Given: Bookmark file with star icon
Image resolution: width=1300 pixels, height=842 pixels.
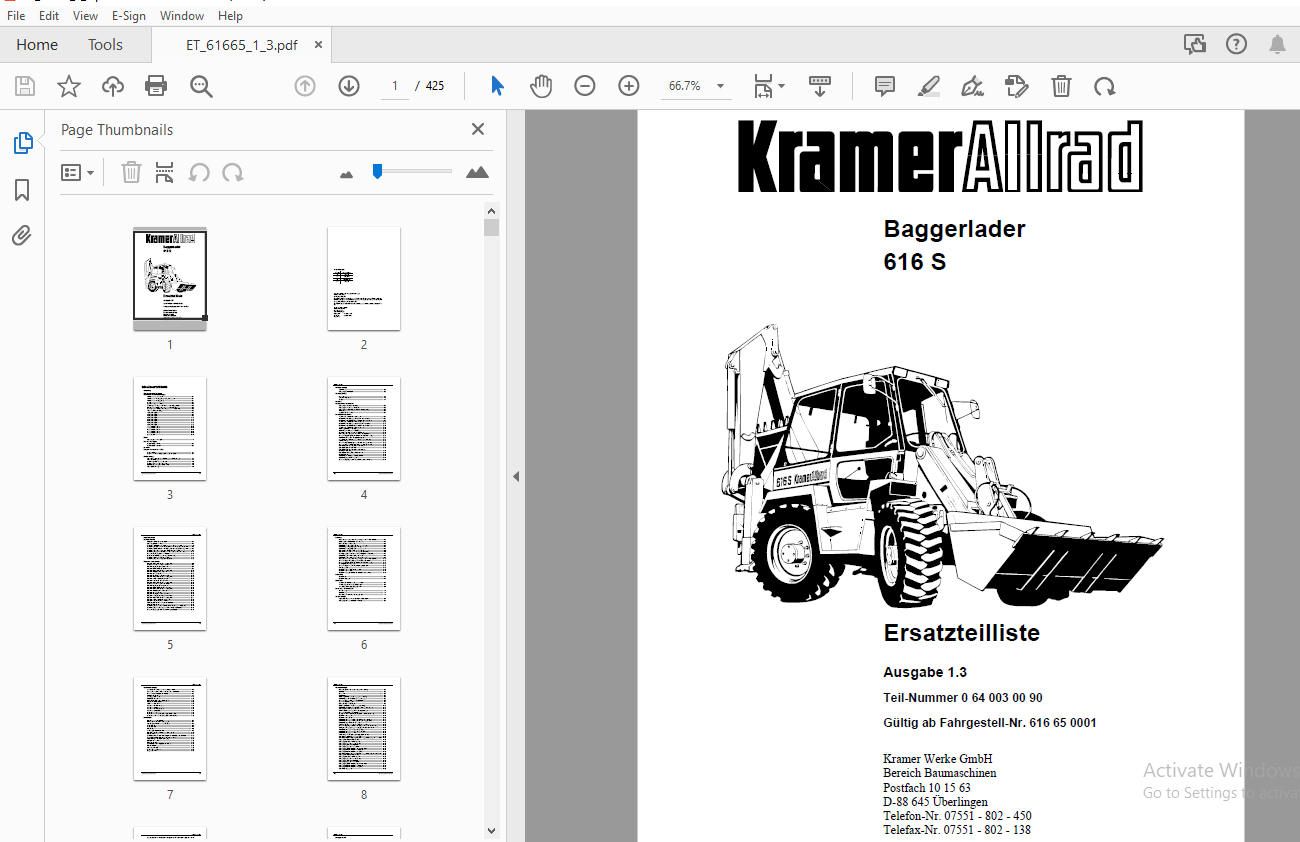Looking at the screenshot, I should 69,86.
